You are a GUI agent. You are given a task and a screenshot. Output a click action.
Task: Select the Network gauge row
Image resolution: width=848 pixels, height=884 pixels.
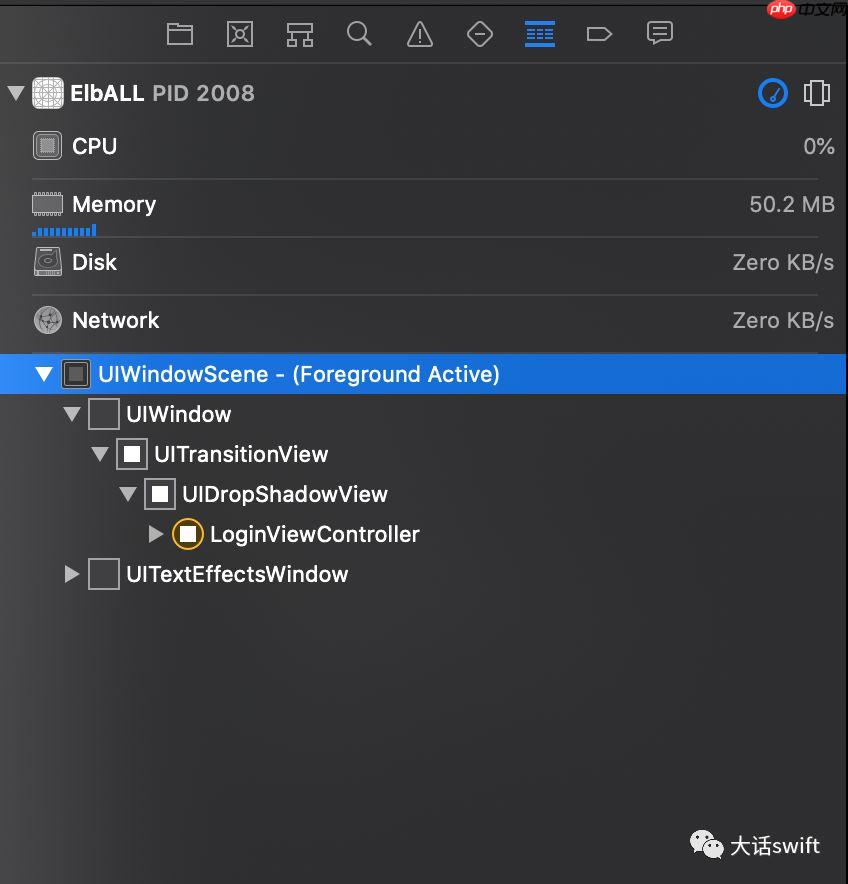[115, 320]
